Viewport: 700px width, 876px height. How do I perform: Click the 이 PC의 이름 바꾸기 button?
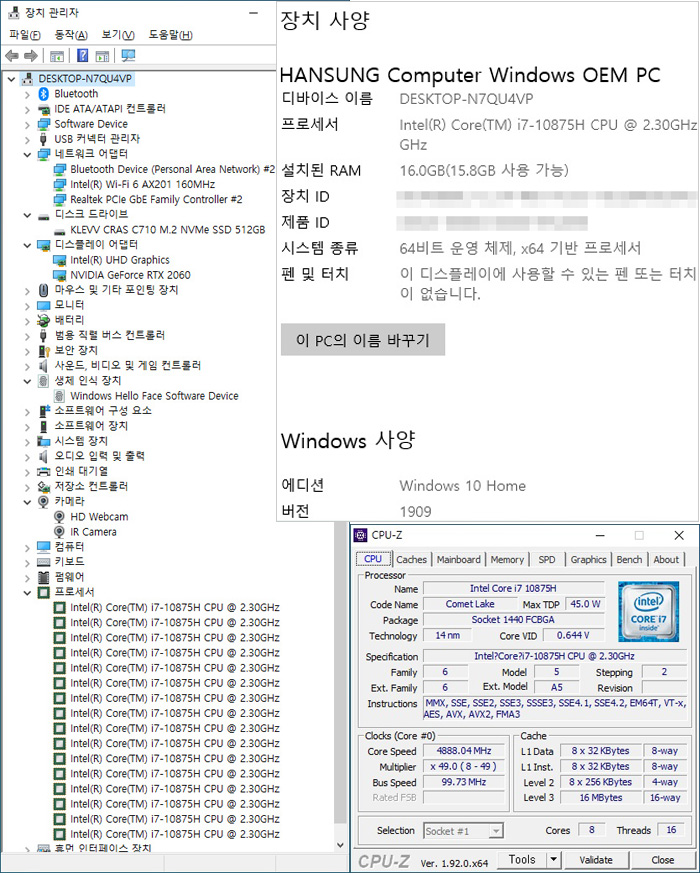click(x=363, y=340)
